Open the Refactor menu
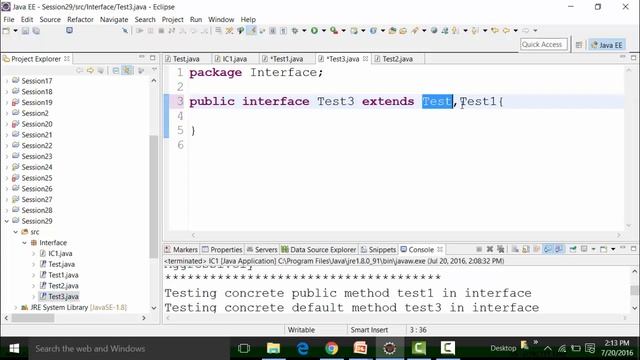This screenshot has height=360, width=640. pos(80,20)
